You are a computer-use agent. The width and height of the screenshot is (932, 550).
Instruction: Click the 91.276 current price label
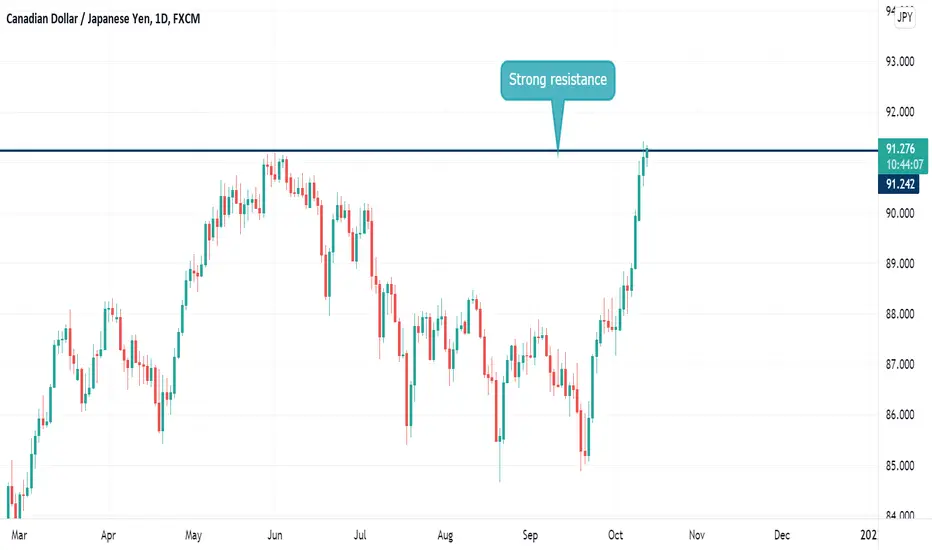point(900,149)
